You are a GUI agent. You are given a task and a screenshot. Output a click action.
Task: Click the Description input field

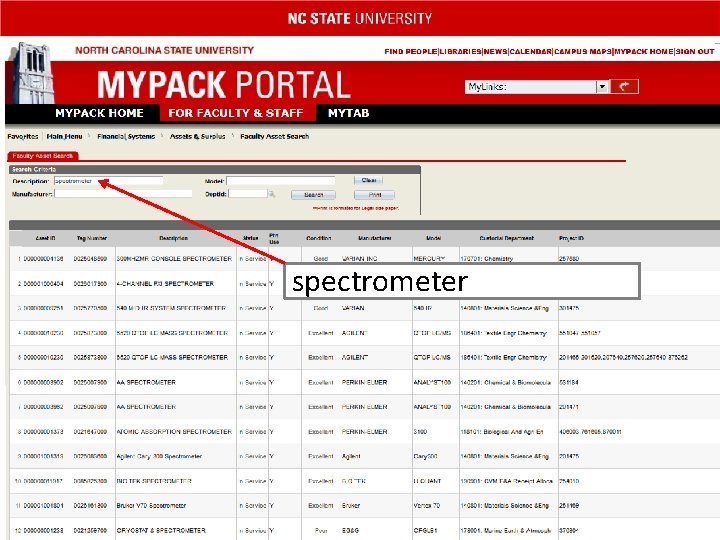(108, 181)
